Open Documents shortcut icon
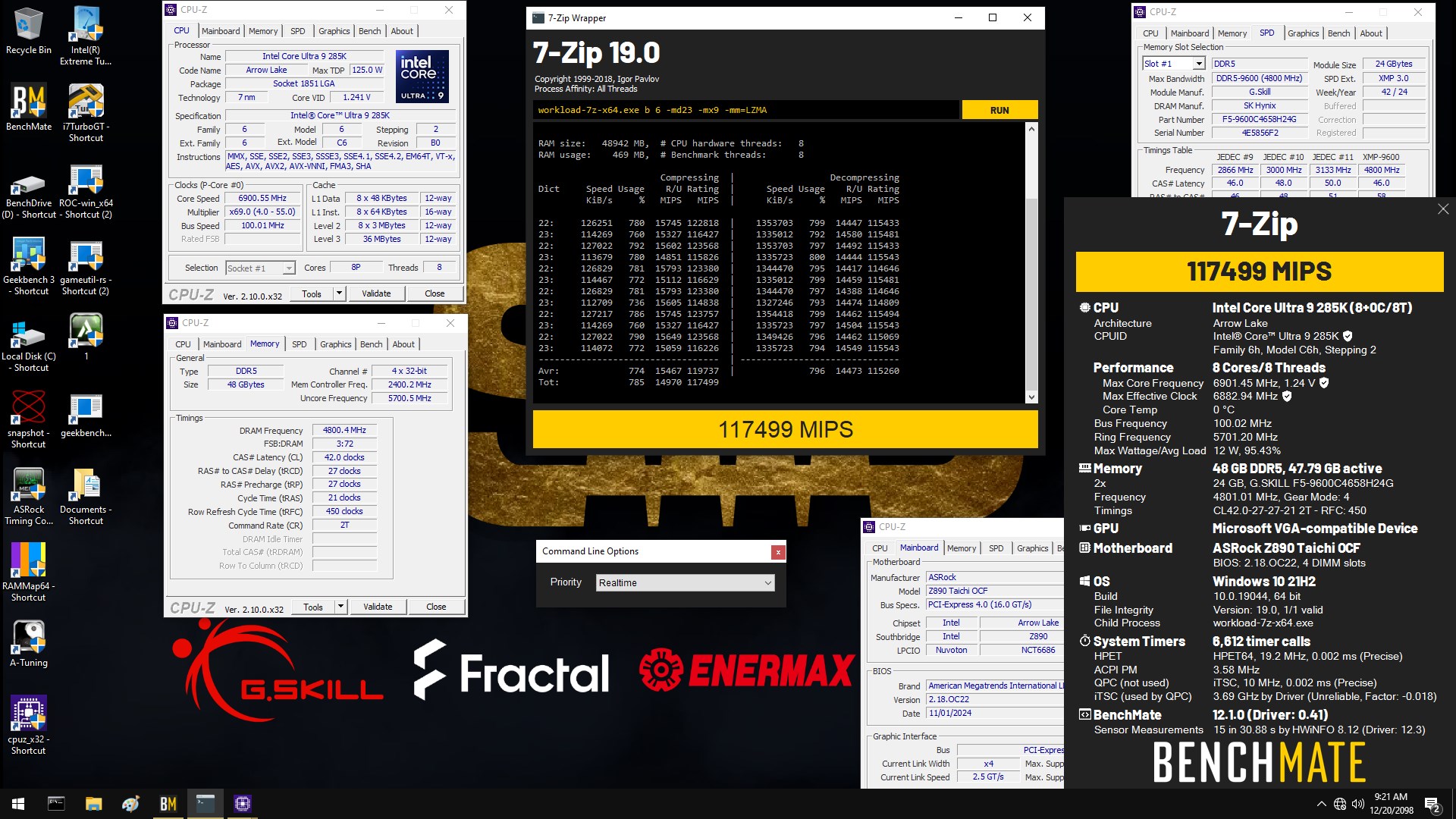The width and height of the screenshot is (1456, 819). 86,496
